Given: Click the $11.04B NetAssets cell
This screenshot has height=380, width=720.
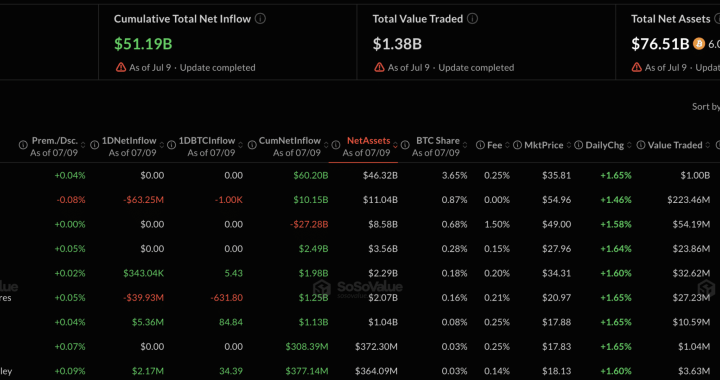Looking at the screenshot, I should pos(380,200).
